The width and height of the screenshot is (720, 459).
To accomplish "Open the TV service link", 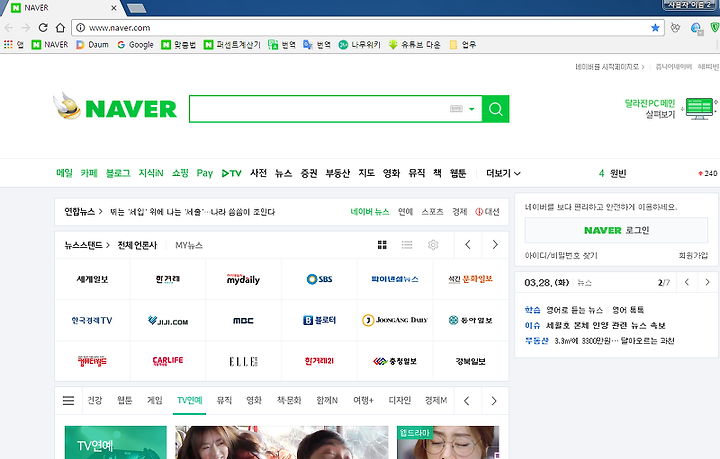I will click(x=231, y=173).
